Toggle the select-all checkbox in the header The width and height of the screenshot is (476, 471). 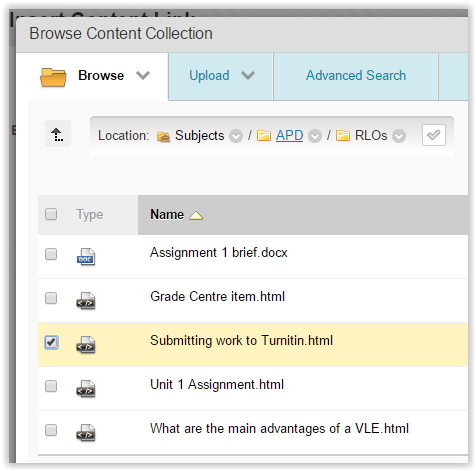pyautogui.click(x=51, y=214)
